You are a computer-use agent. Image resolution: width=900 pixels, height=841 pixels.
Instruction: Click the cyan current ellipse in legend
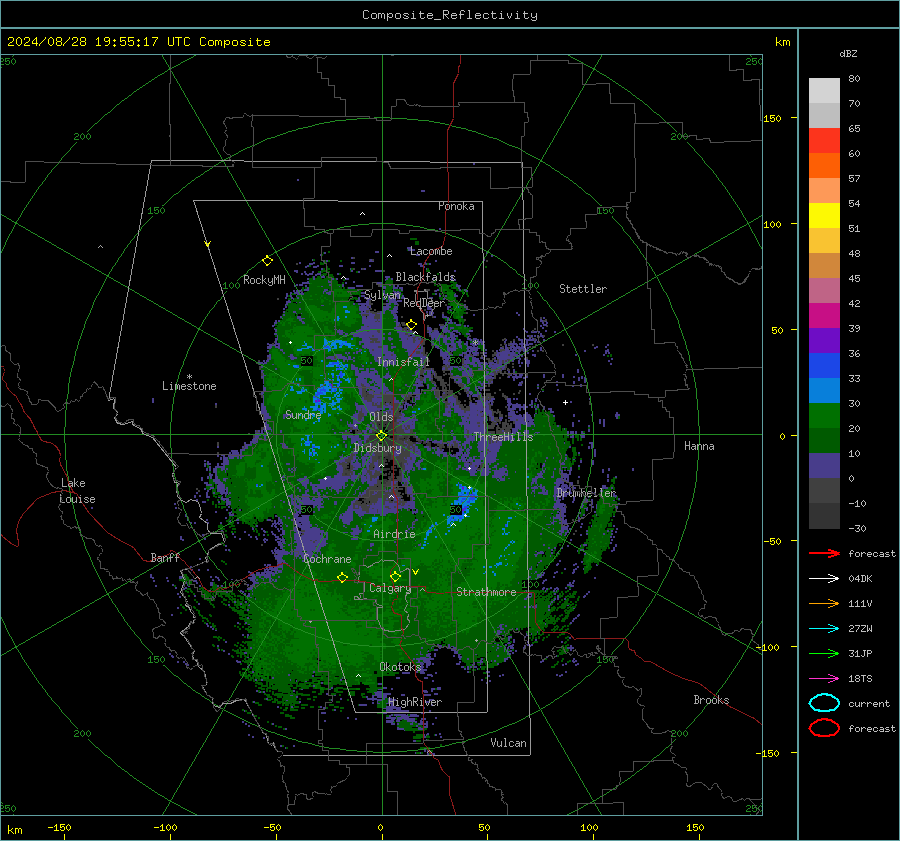824,703
